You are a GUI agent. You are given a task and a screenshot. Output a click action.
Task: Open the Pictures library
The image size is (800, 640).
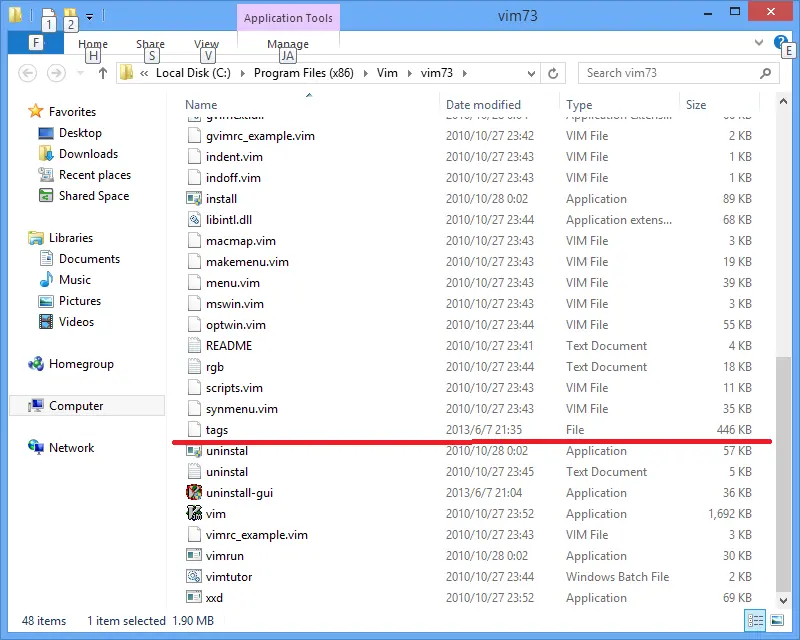pyautogui.click(x=80, y=301)
